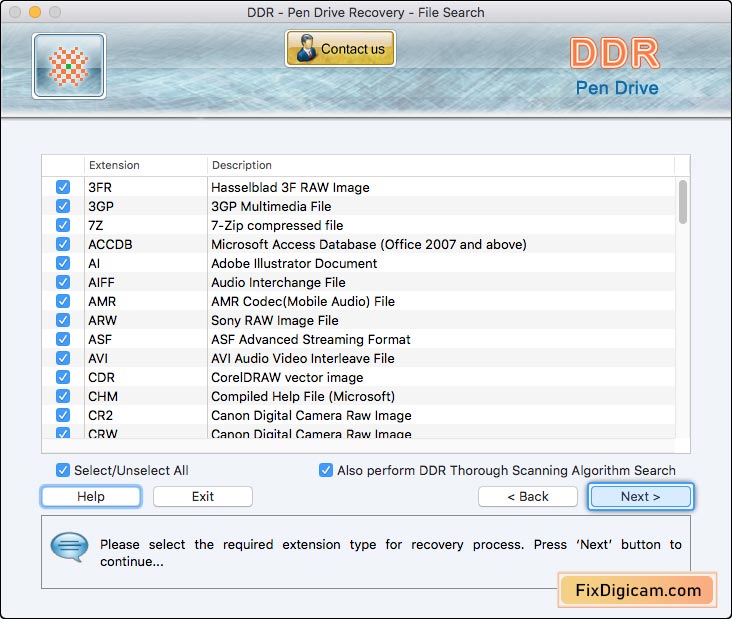Toggle the CR2 extension checkbox
Screen dimensions: 732x619
click(x=63, y=415)
